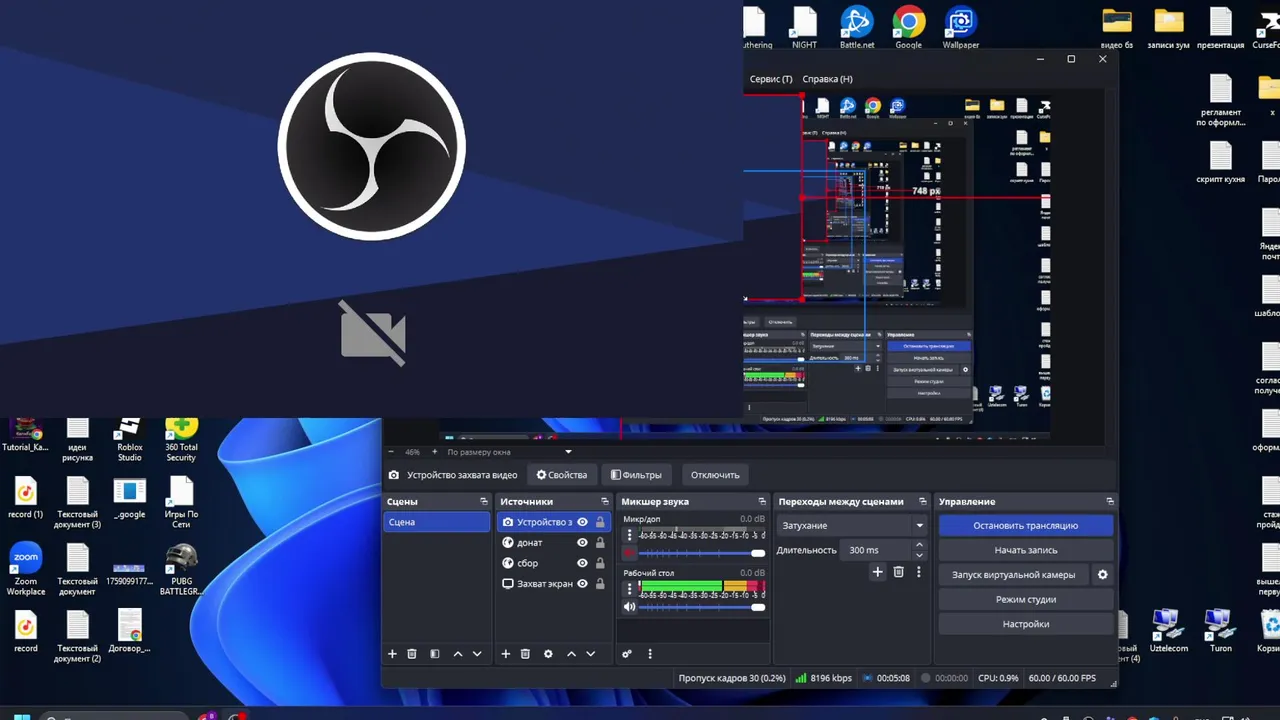Move source up in Источники list
The height and width of the screenshot is (720, 1280).
pos(572,654)
